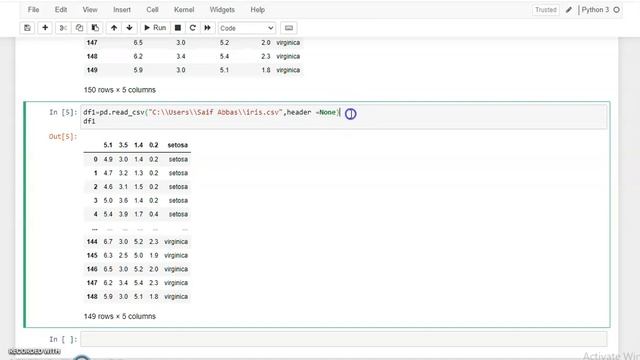640x360 pixels.
Task: Click the file path string in the code
Action: [x=216, y=112]
